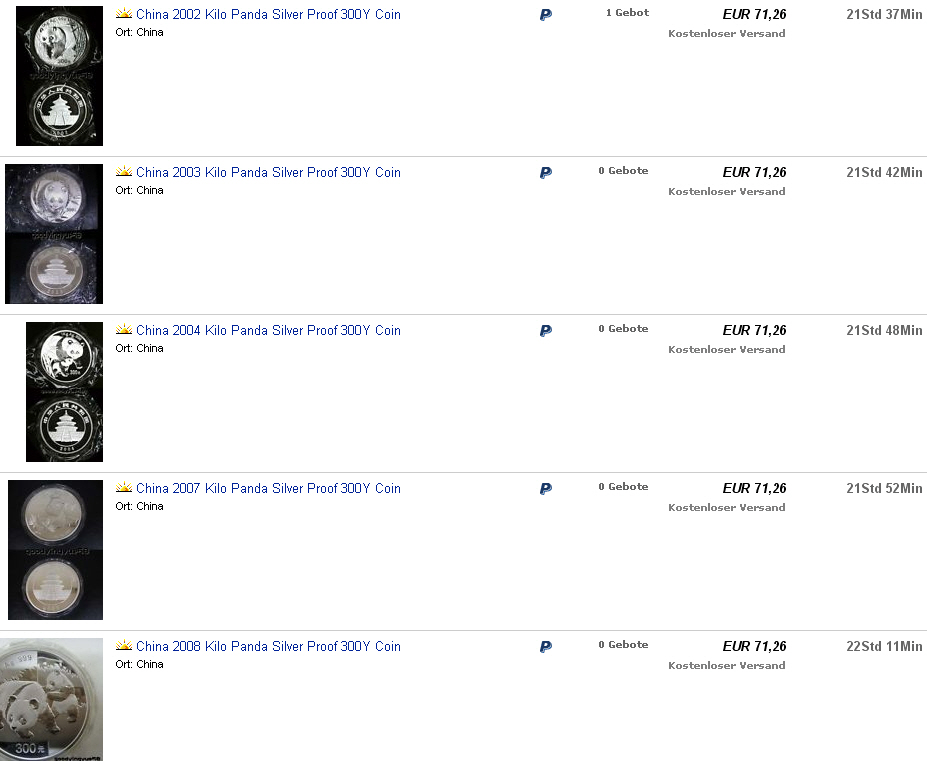Click the PayPal icon for 2008 Panda coin

[546, 647]
